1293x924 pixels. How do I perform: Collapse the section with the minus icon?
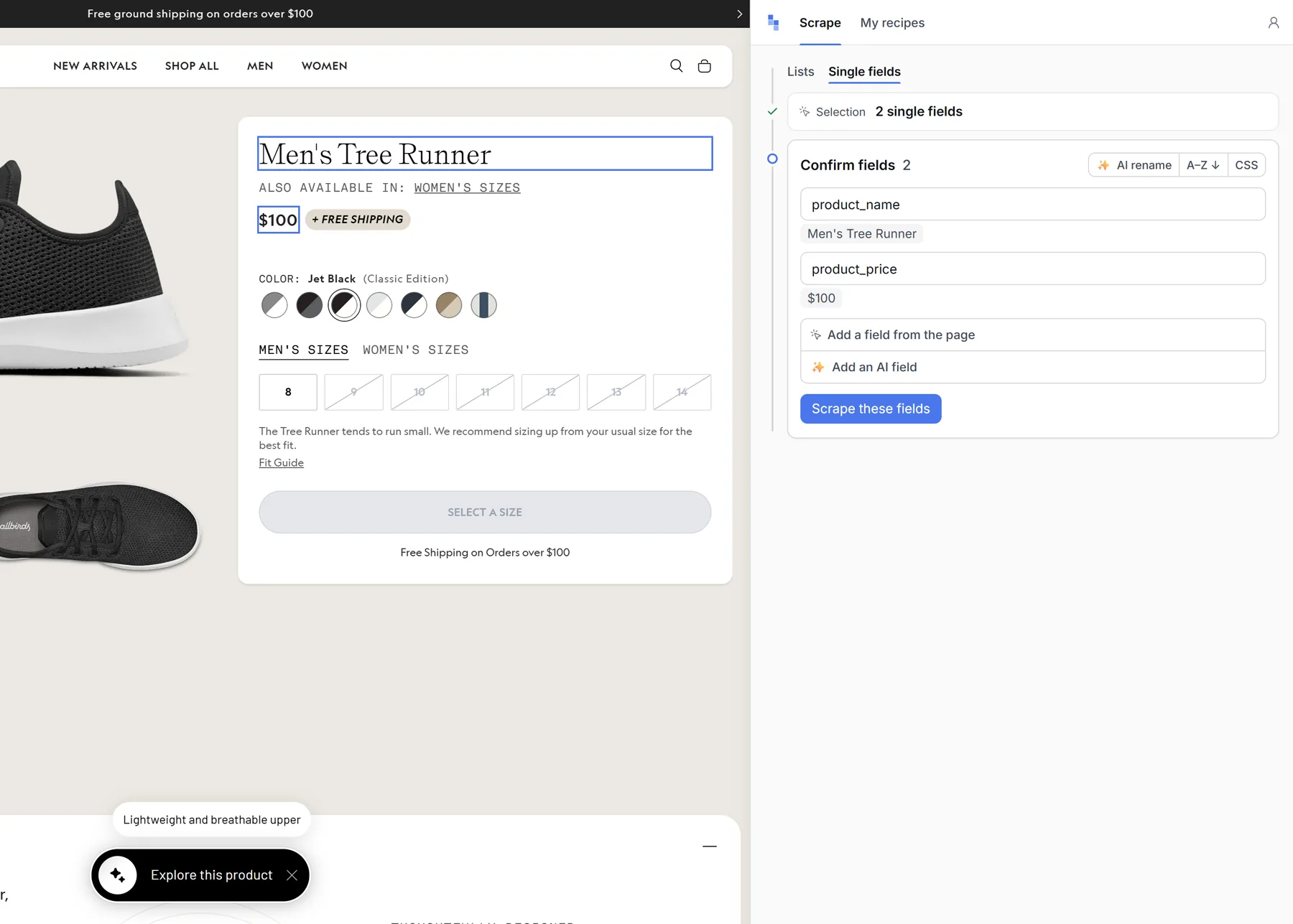[x=710, y=846]
